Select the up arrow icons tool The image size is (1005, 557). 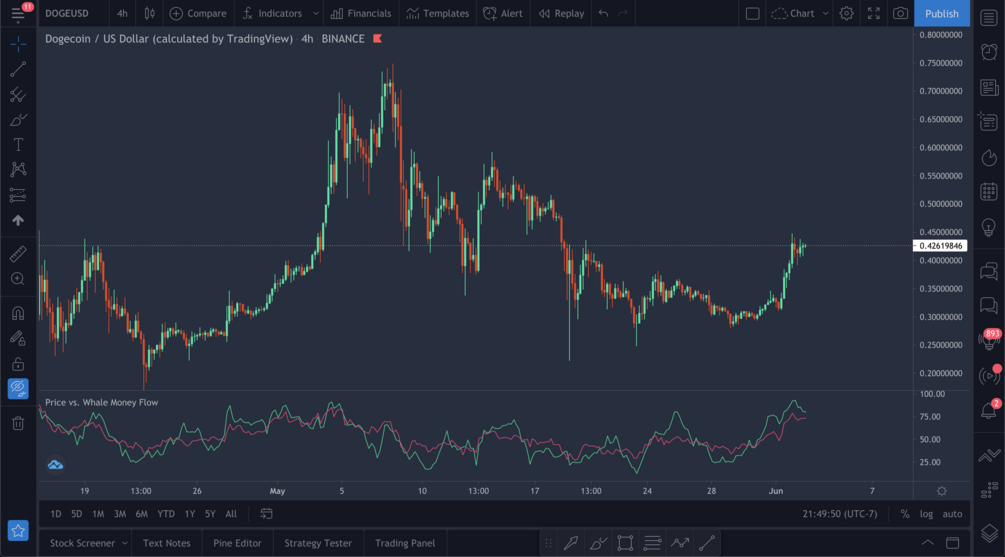click(18, 220)
